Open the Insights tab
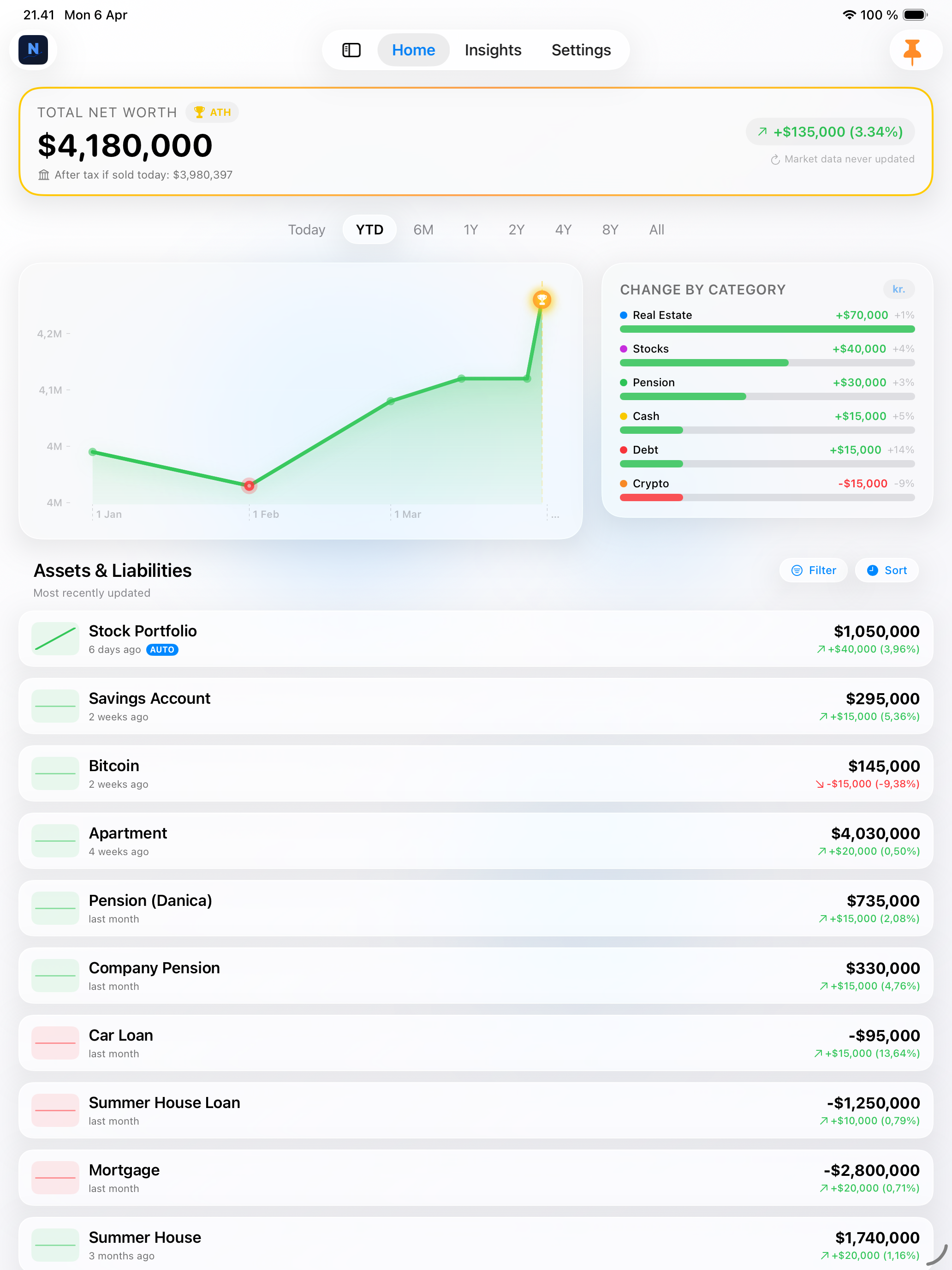 click(x=493, y=50)
